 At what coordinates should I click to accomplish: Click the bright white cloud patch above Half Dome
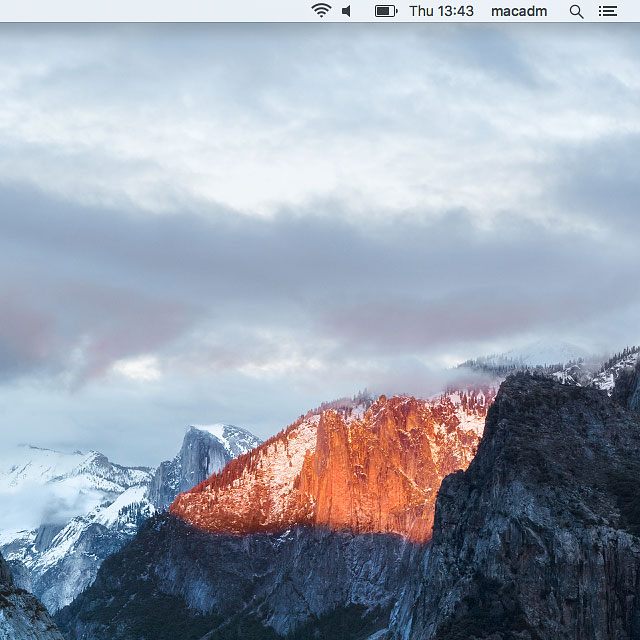(x=140, y=368)
